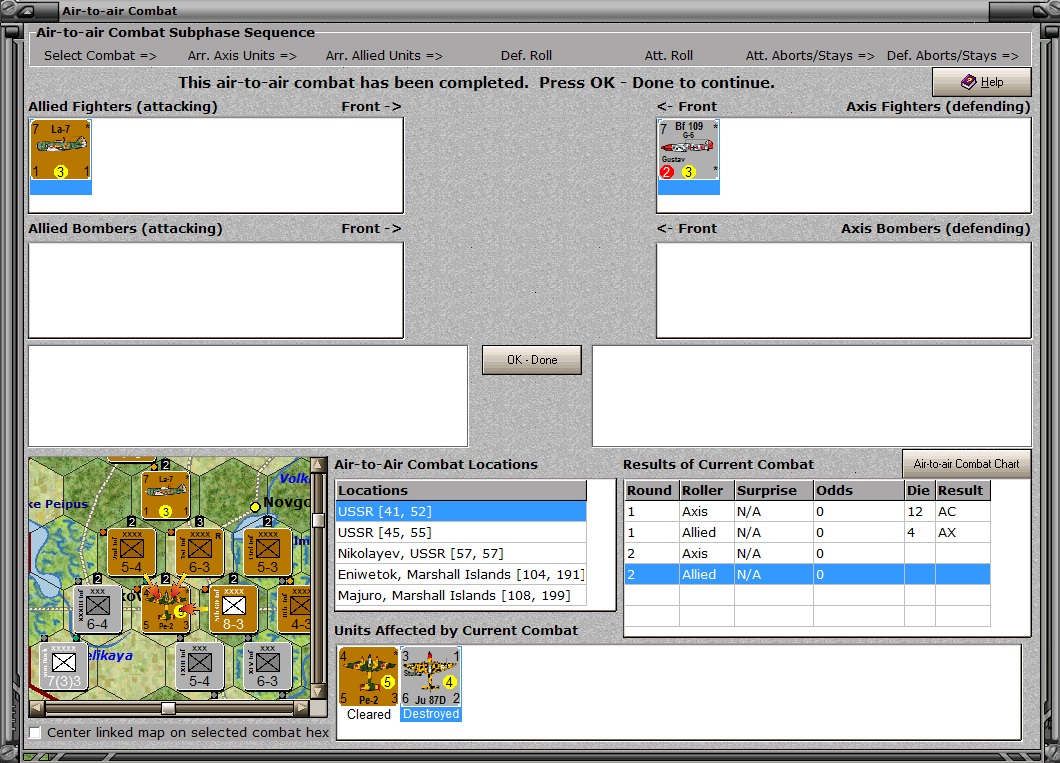Click the map vertical scrollbar thumb
This screenshot has height=763, width=1060.
pos(318,520)
